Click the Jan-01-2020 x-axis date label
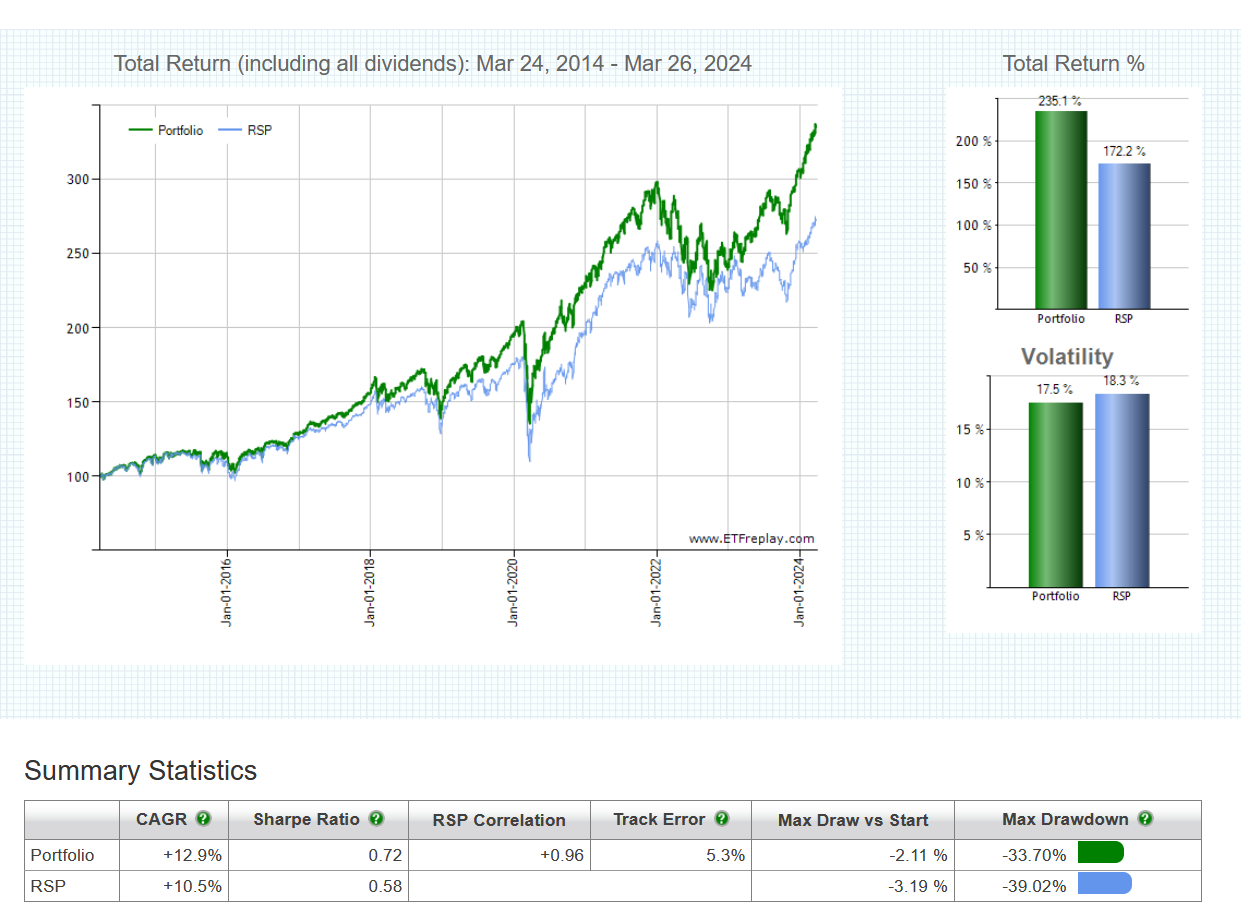1241x911 pixels. tap(513, 590)
